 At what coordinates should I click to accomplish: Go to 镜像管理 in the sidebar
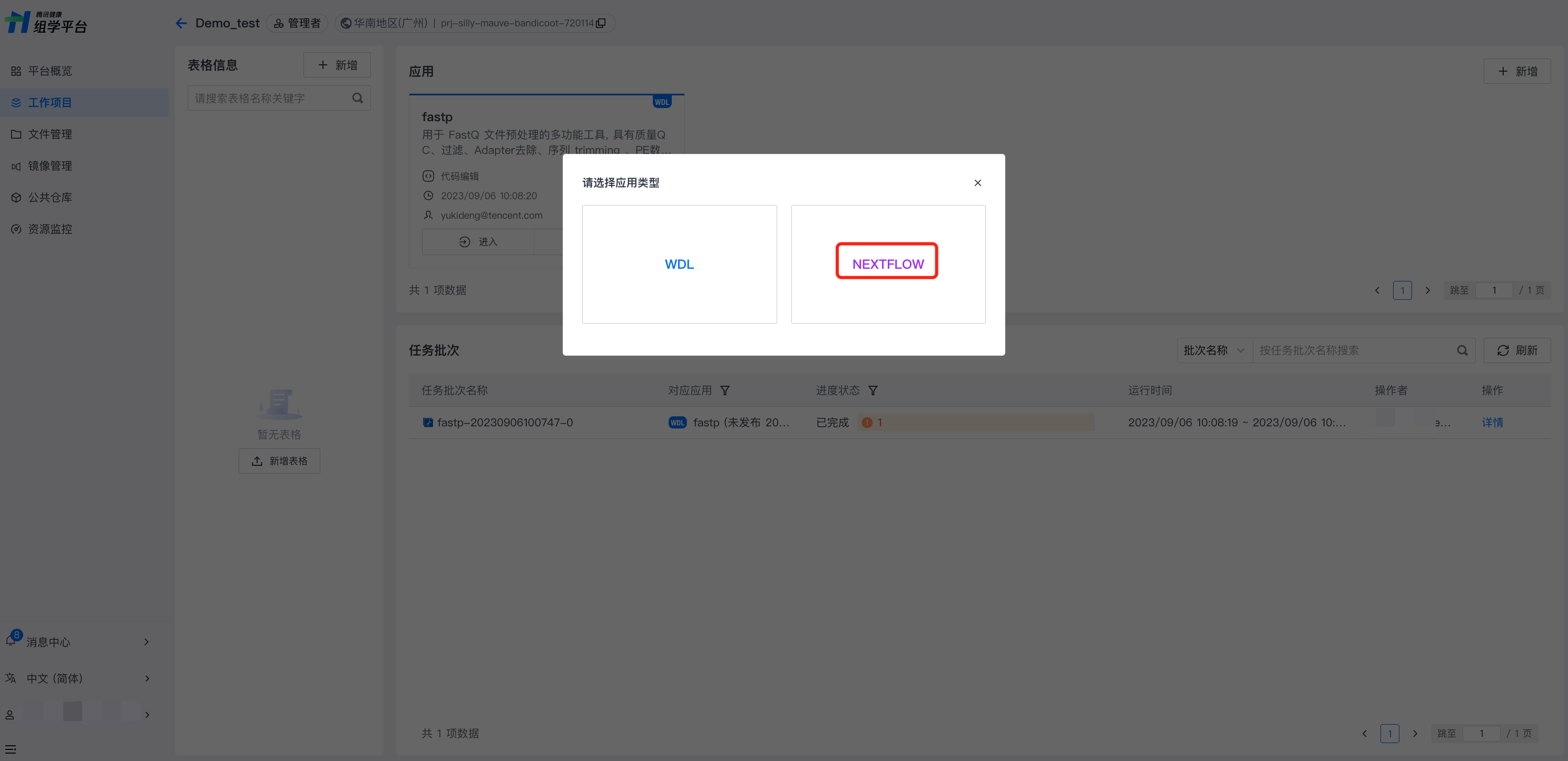click(50, 165)
